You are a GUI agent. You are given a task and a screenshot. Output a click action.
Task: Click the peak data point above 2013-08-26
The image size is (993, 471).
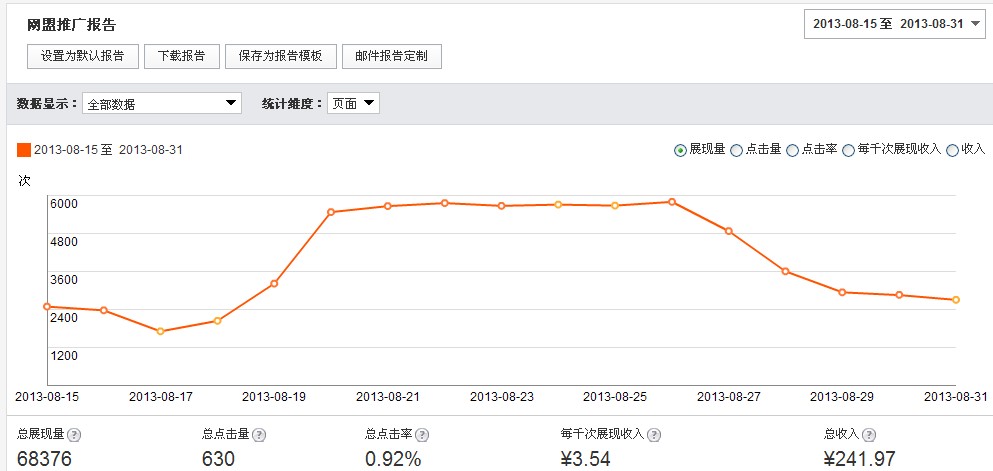[672, 202]
